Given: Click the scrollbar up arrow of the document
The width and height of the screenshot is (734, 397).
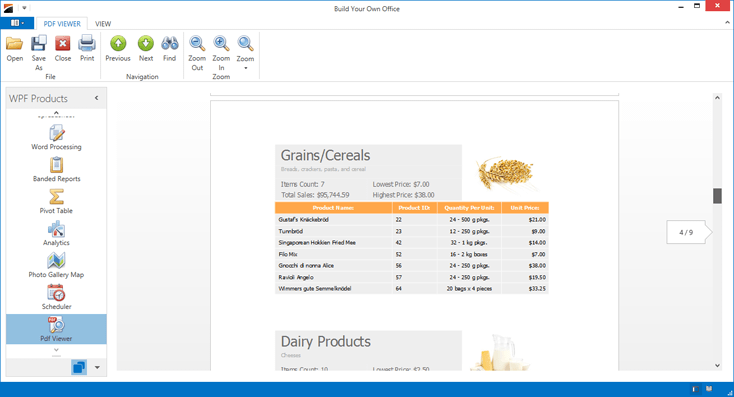Looking at the screenshot, I should [717, 97].
